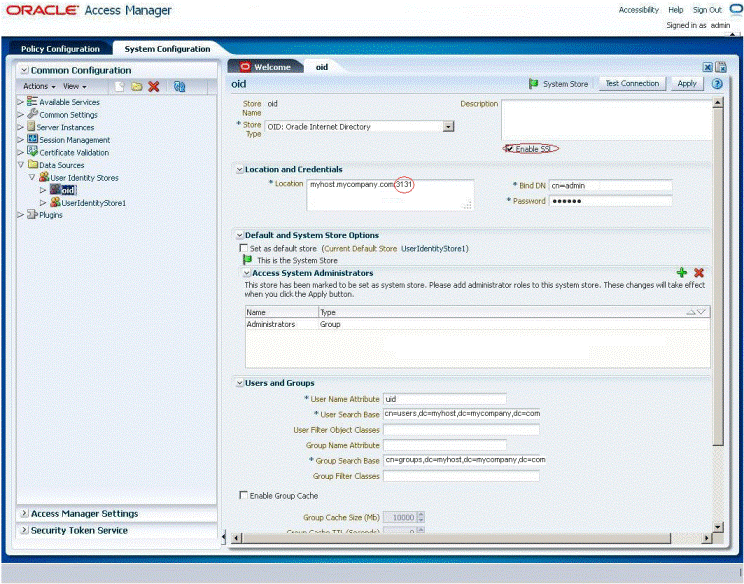The width and height of the screenshot is (744, 584).
Task: Select the Administrators row in table
Action: [477, 324]
